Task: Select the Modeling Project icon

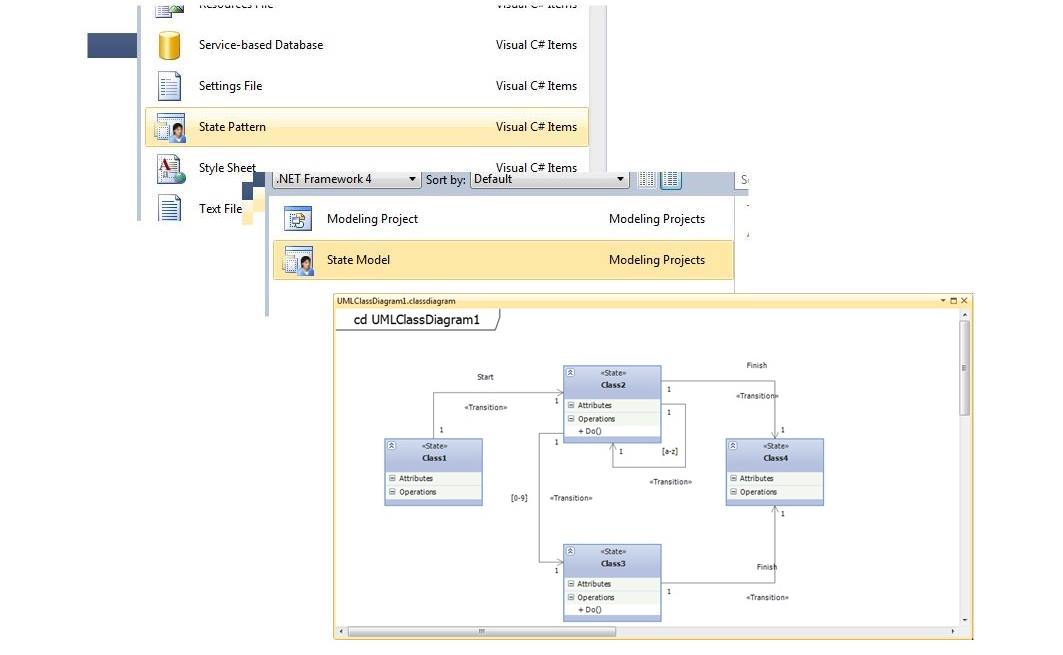Action: pos(297,219)
